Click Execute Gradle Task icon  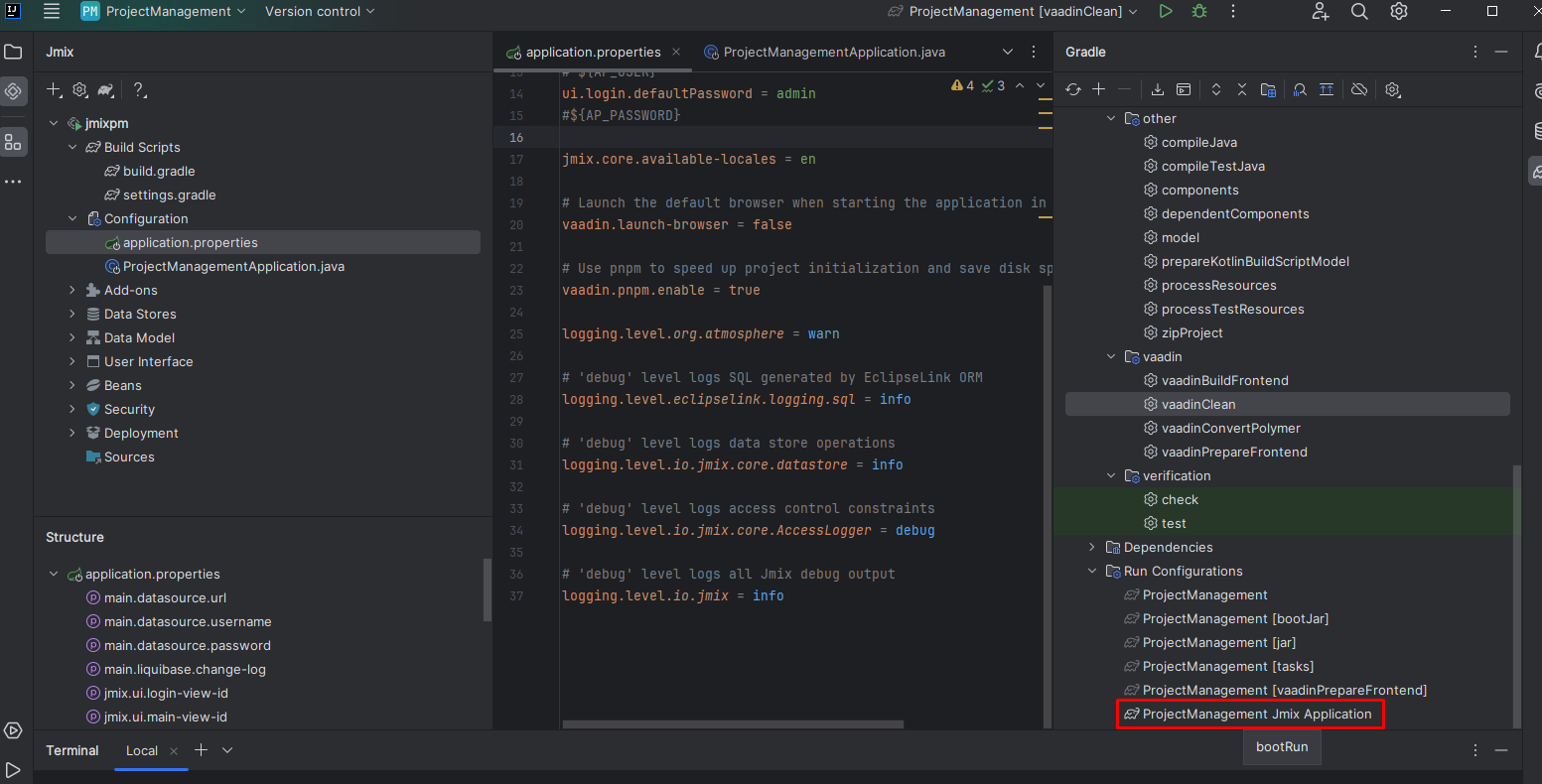click(1184, 89)
